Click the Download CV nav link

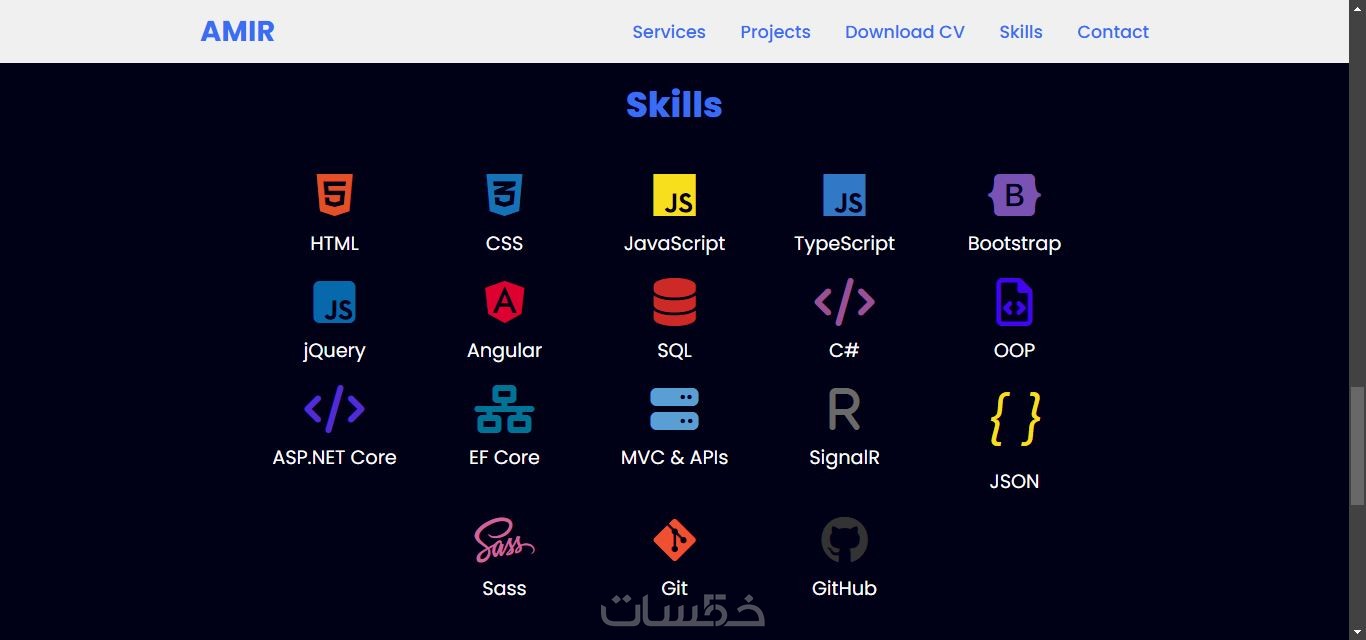(x=905, y=32)
